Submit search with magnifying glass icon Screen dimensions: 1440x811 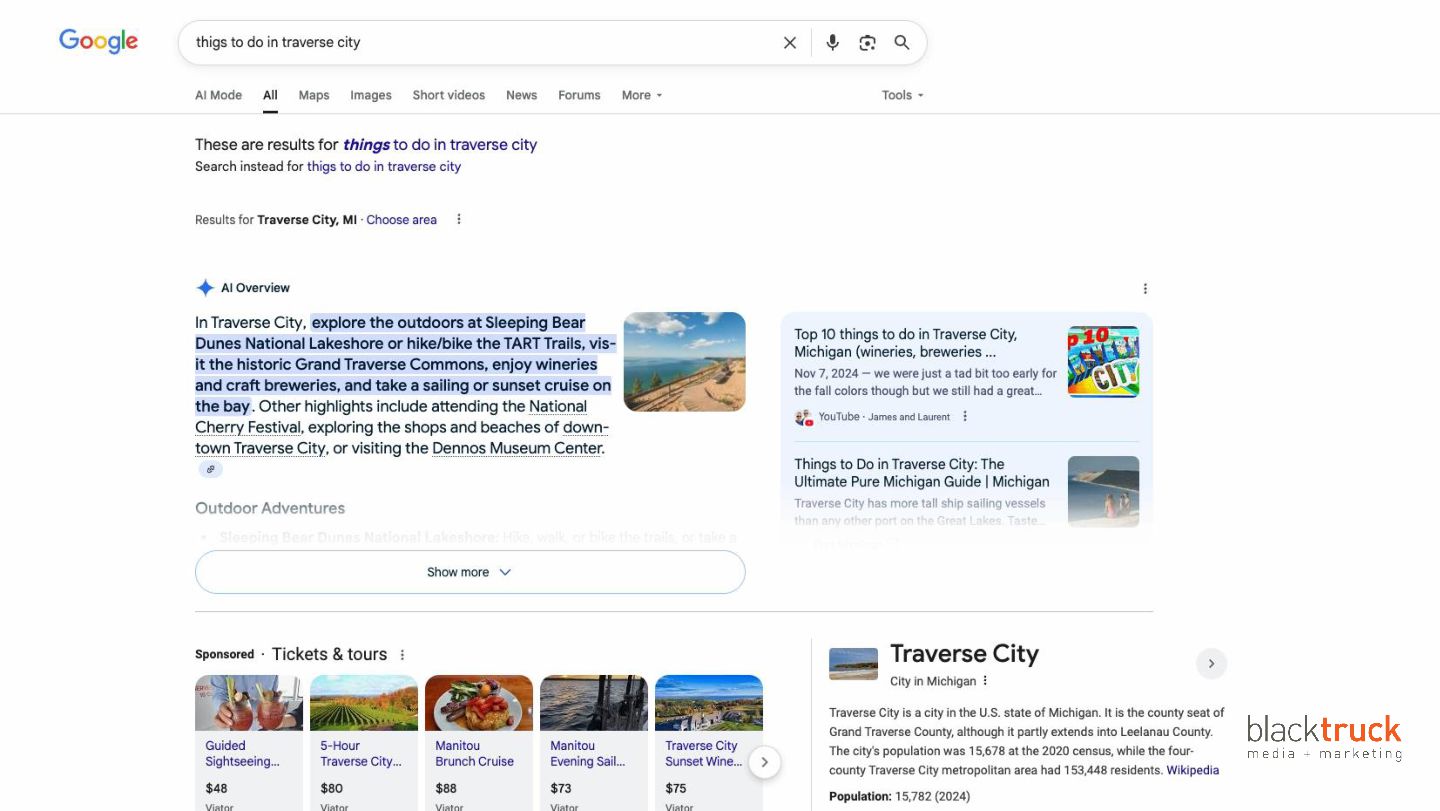(902, 43)
